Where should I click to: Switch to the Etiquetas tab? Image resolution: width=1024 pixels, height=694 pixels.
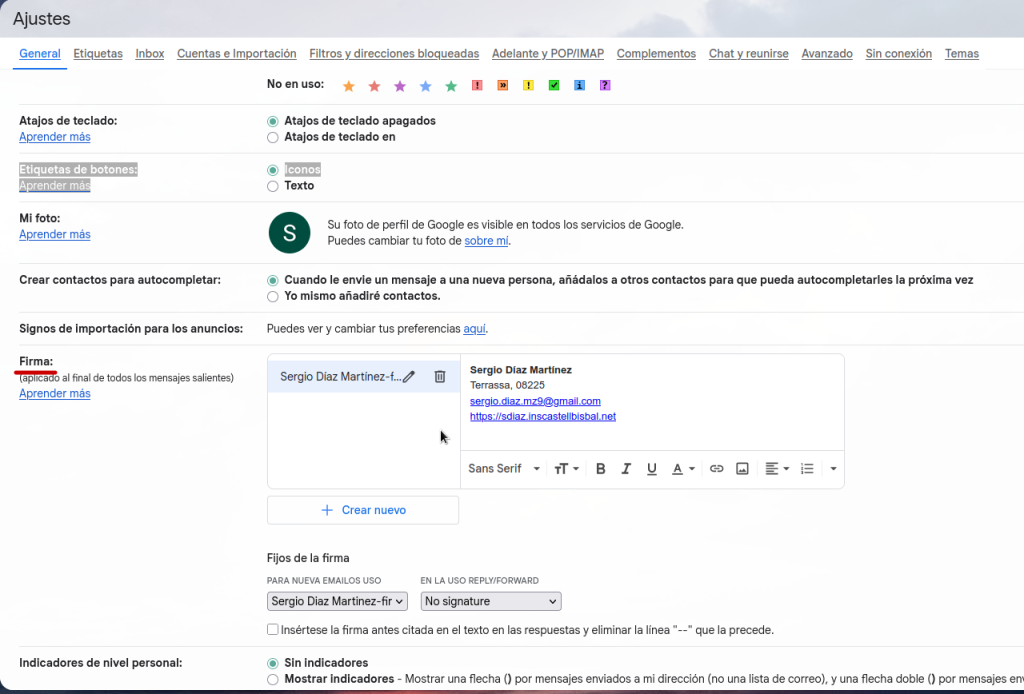pos(98,54)
